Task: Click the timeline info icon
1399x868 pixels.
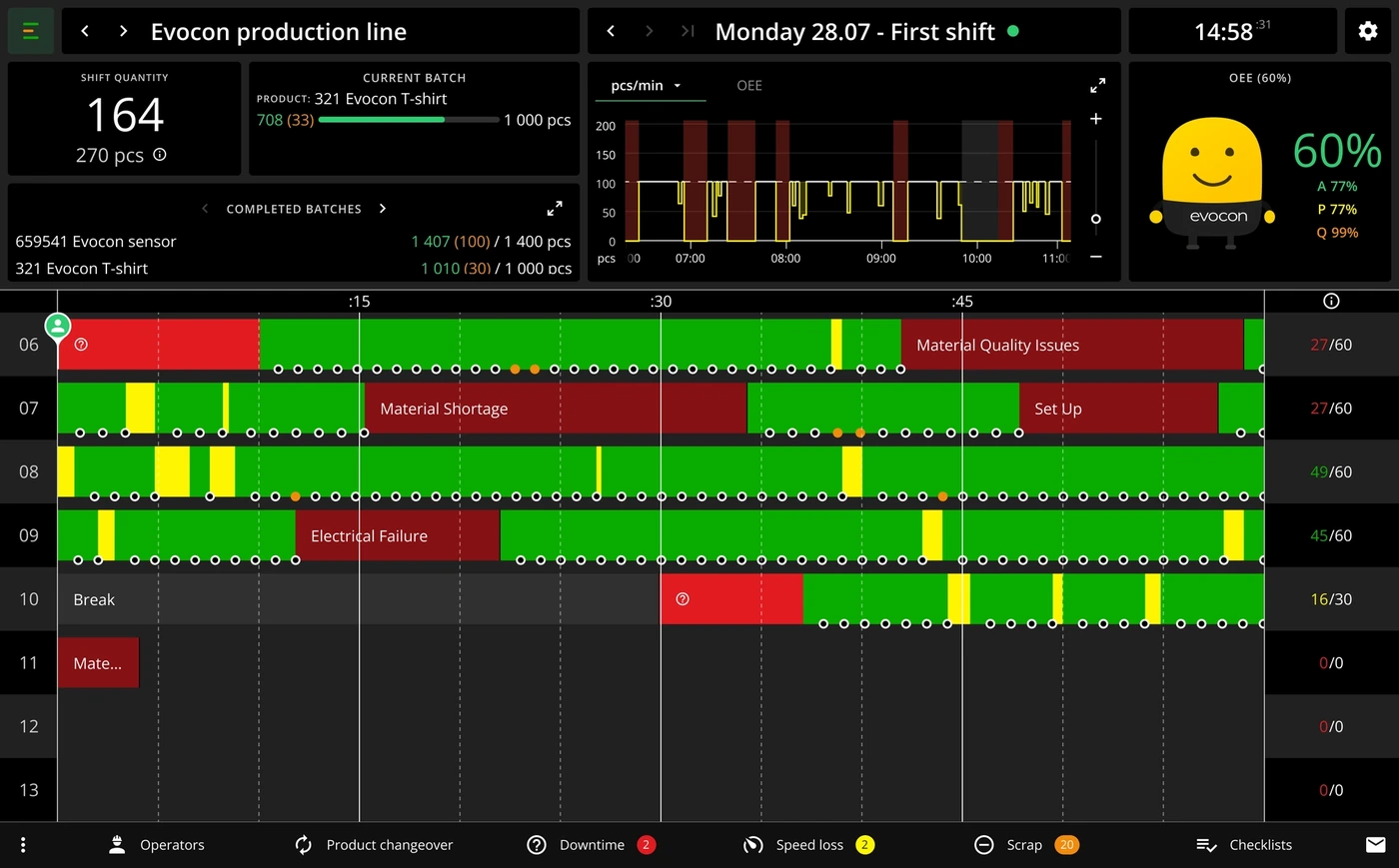Action: (x=1331, y=301)
